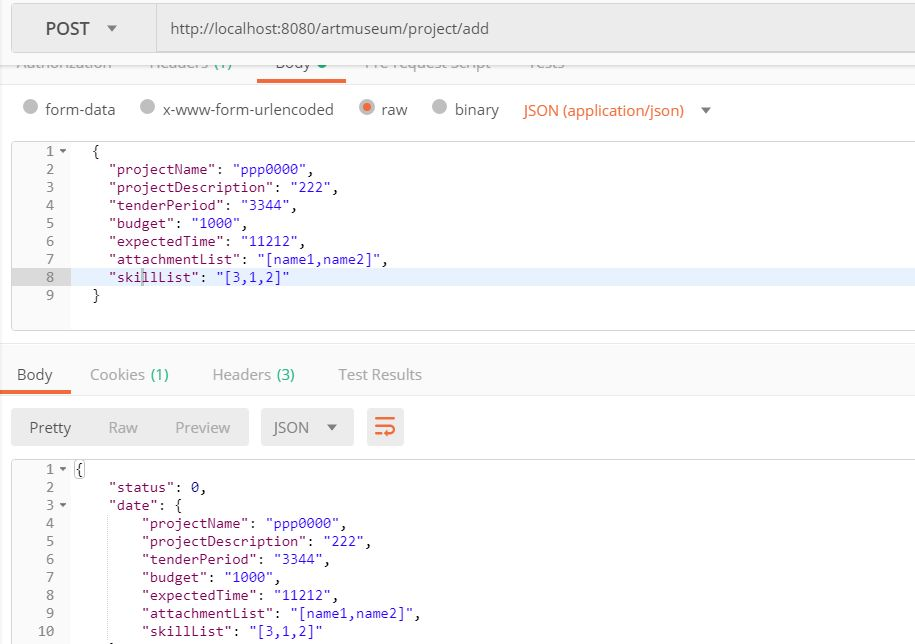Open JSON (application/json) content type dropdown
The width and height of the screenshot is (915, 644).
(616, 110)
